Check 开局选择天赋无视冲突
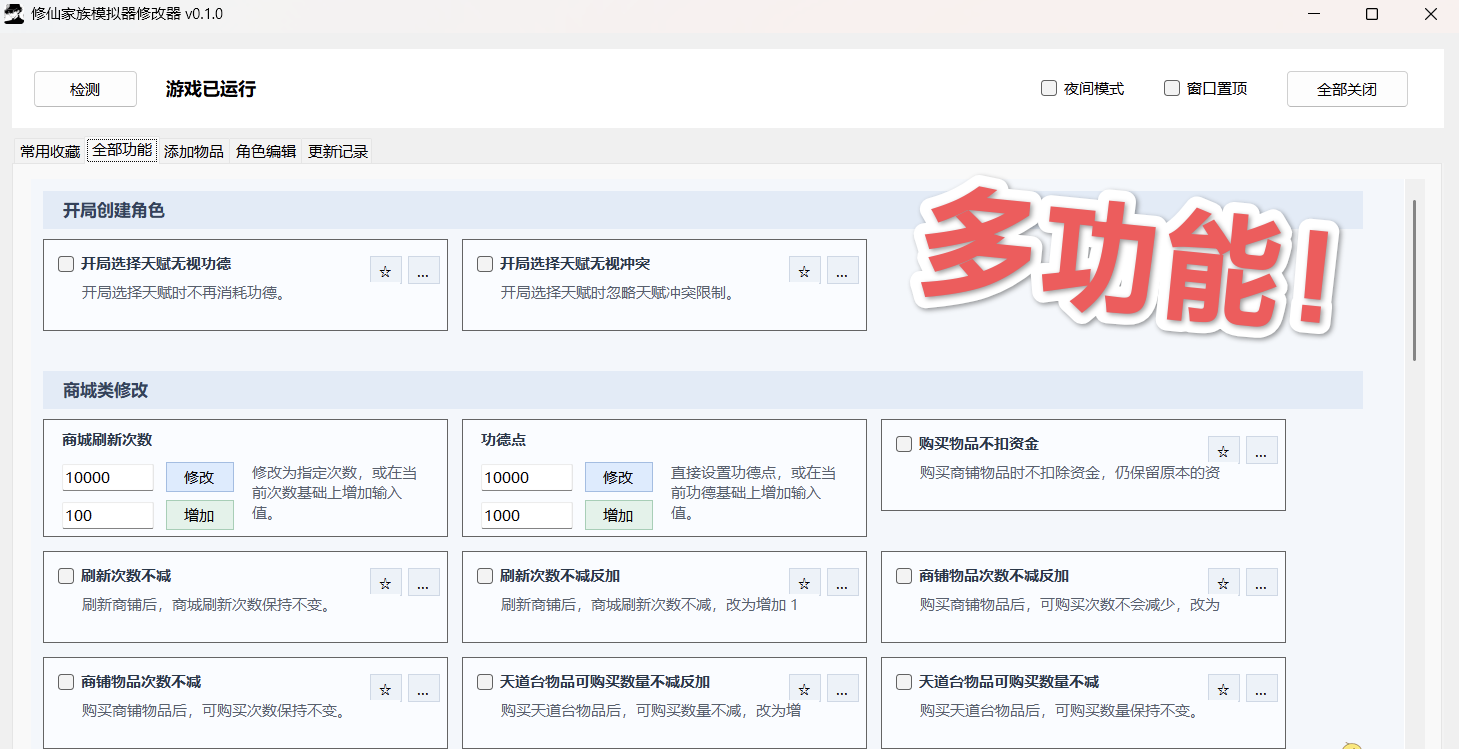 click(x=485, y=264)
